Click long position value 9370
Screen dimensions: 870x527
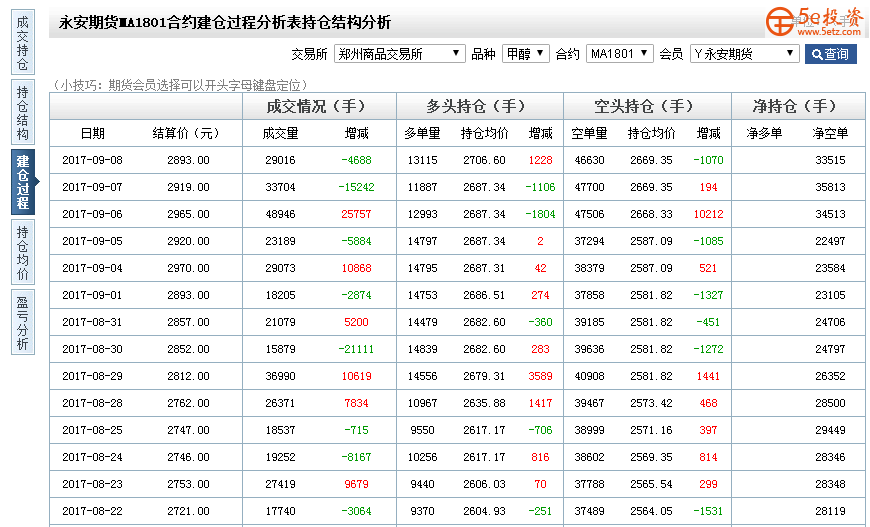(422, 511)
